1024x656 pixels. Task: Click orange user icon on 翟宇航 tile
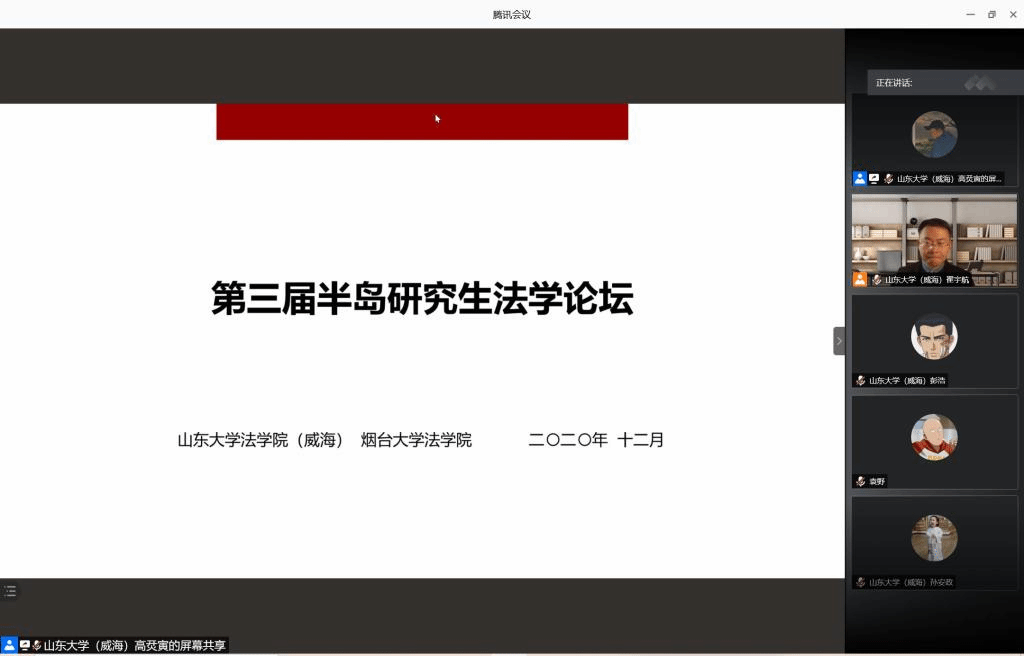click(859, 280)
